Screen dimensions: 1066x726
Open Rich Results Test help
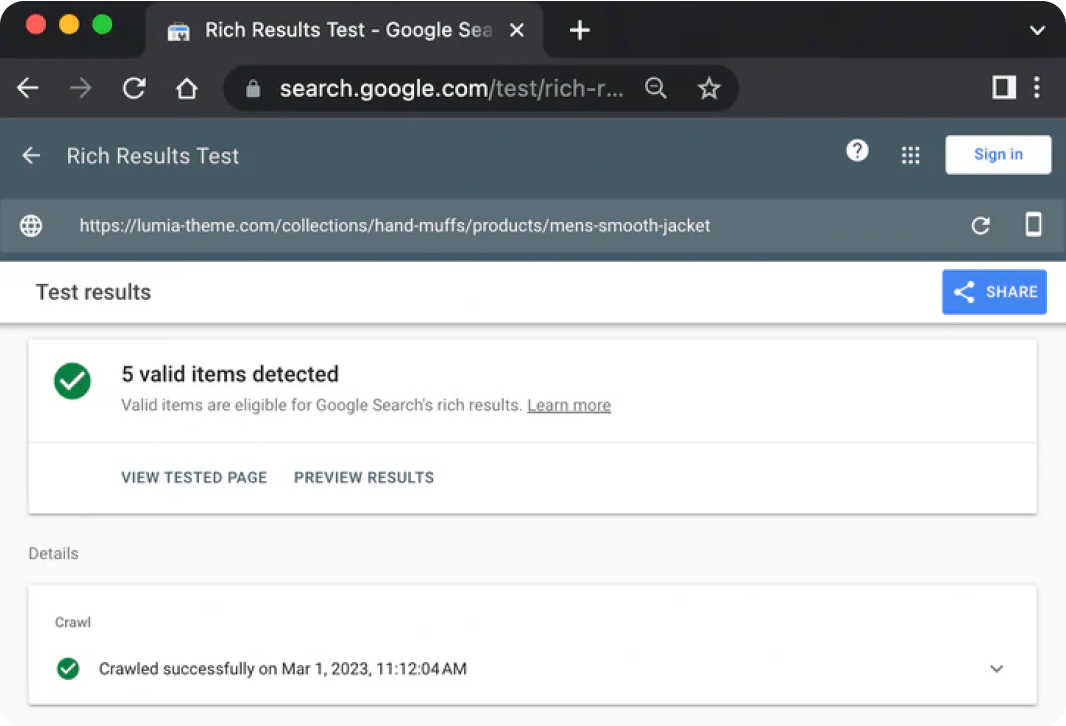click(x=857, y=151)
